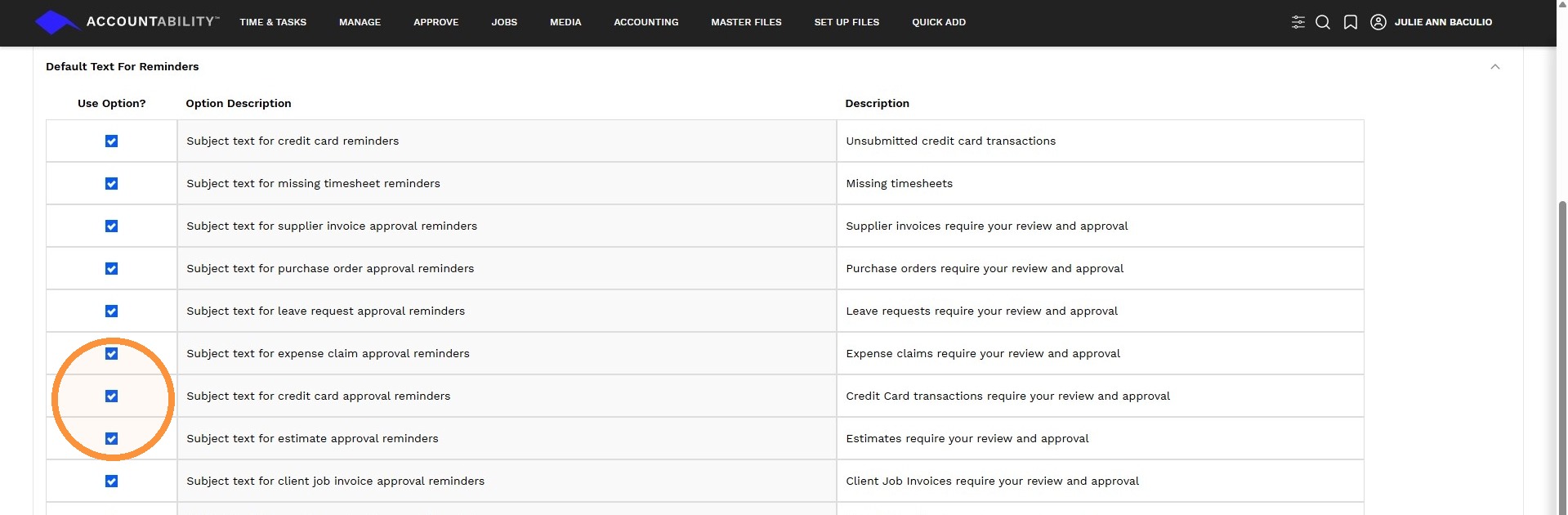Open the Master Files menu
The width and height of the screenshot is (1568, 515).
(x=746, y=22)
